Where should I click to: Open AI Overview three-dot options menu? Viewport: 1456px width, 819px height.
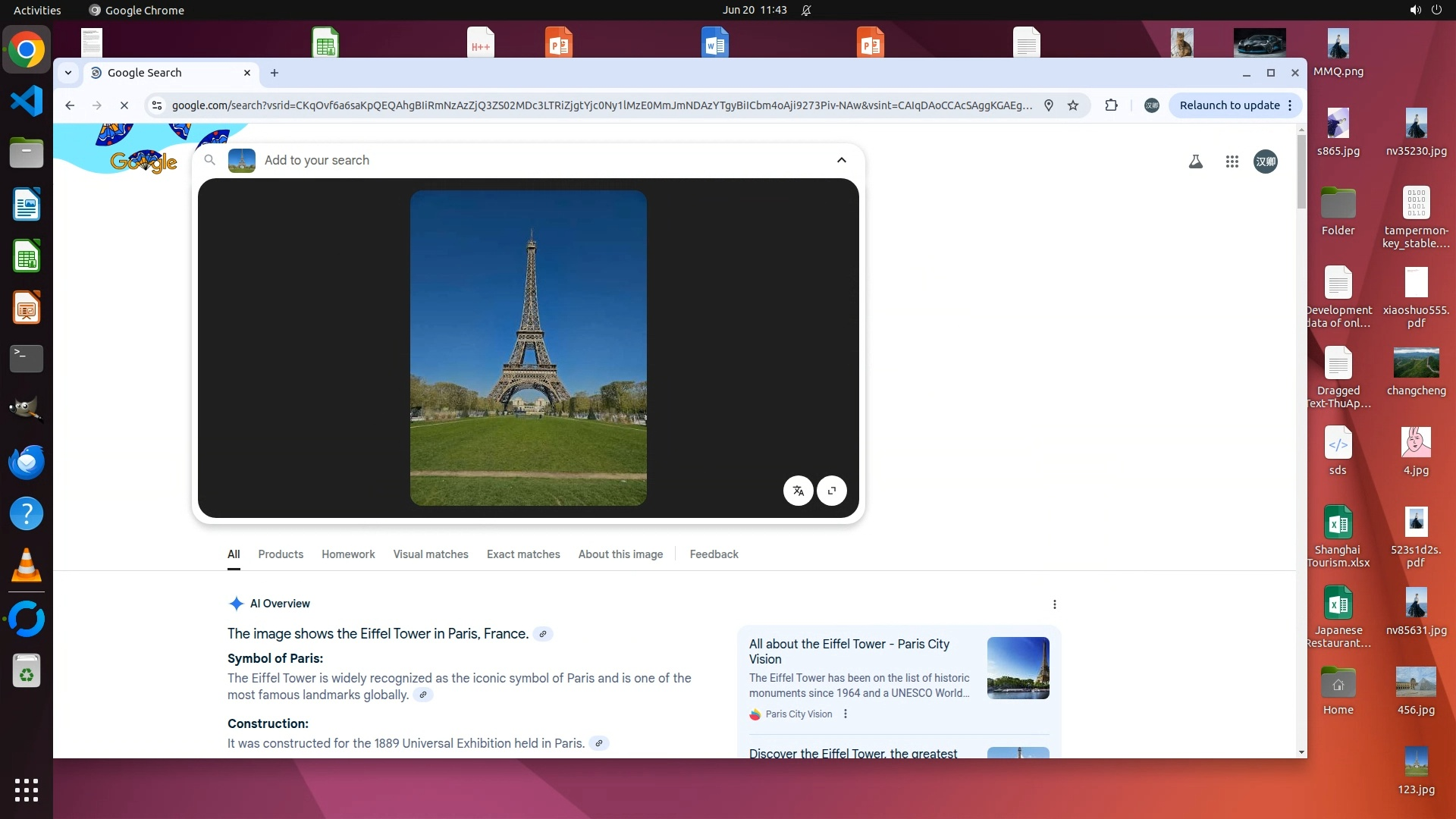point(1055,604)
